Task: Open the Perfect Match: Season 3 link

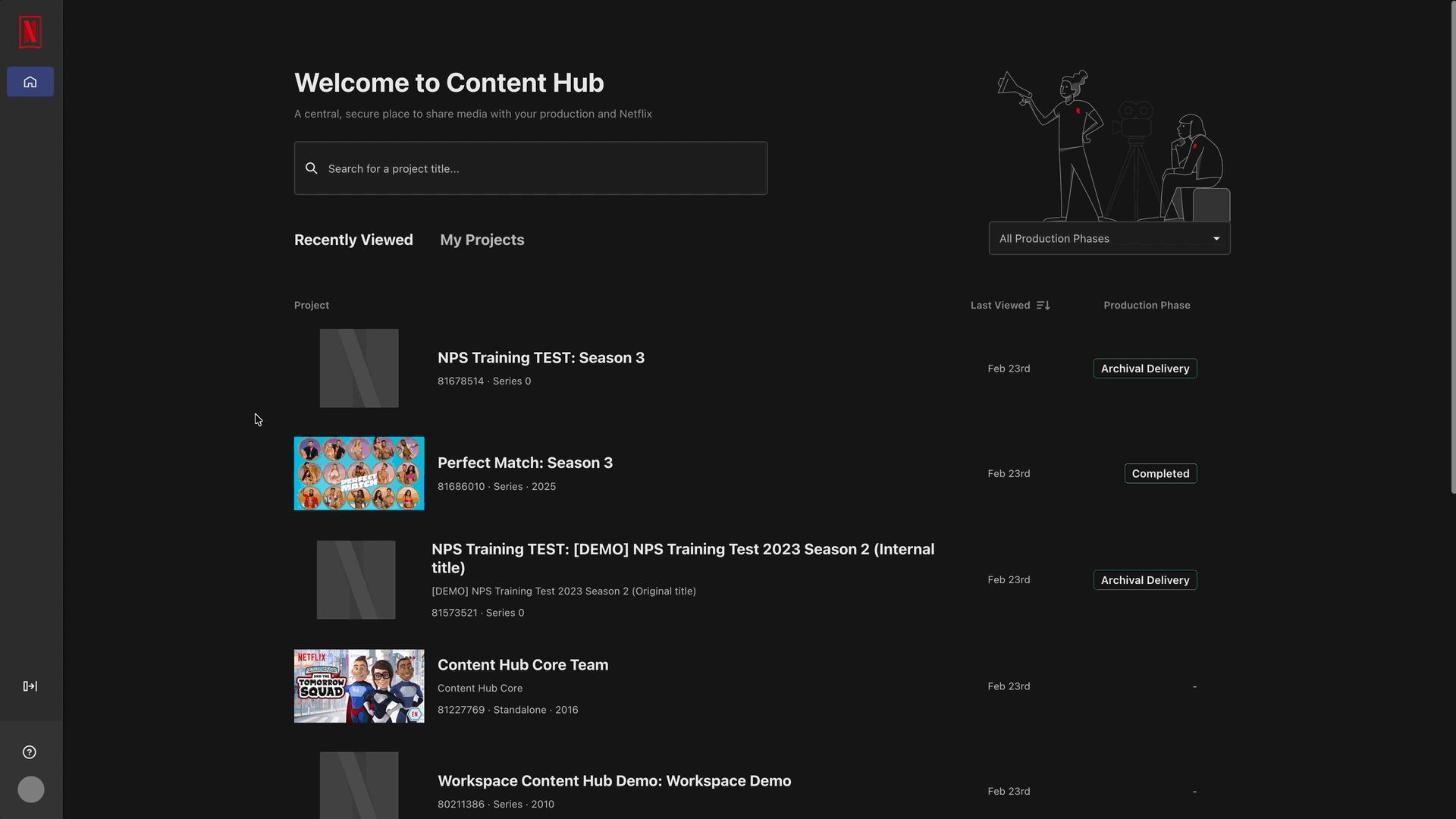Action: point(525,463)
